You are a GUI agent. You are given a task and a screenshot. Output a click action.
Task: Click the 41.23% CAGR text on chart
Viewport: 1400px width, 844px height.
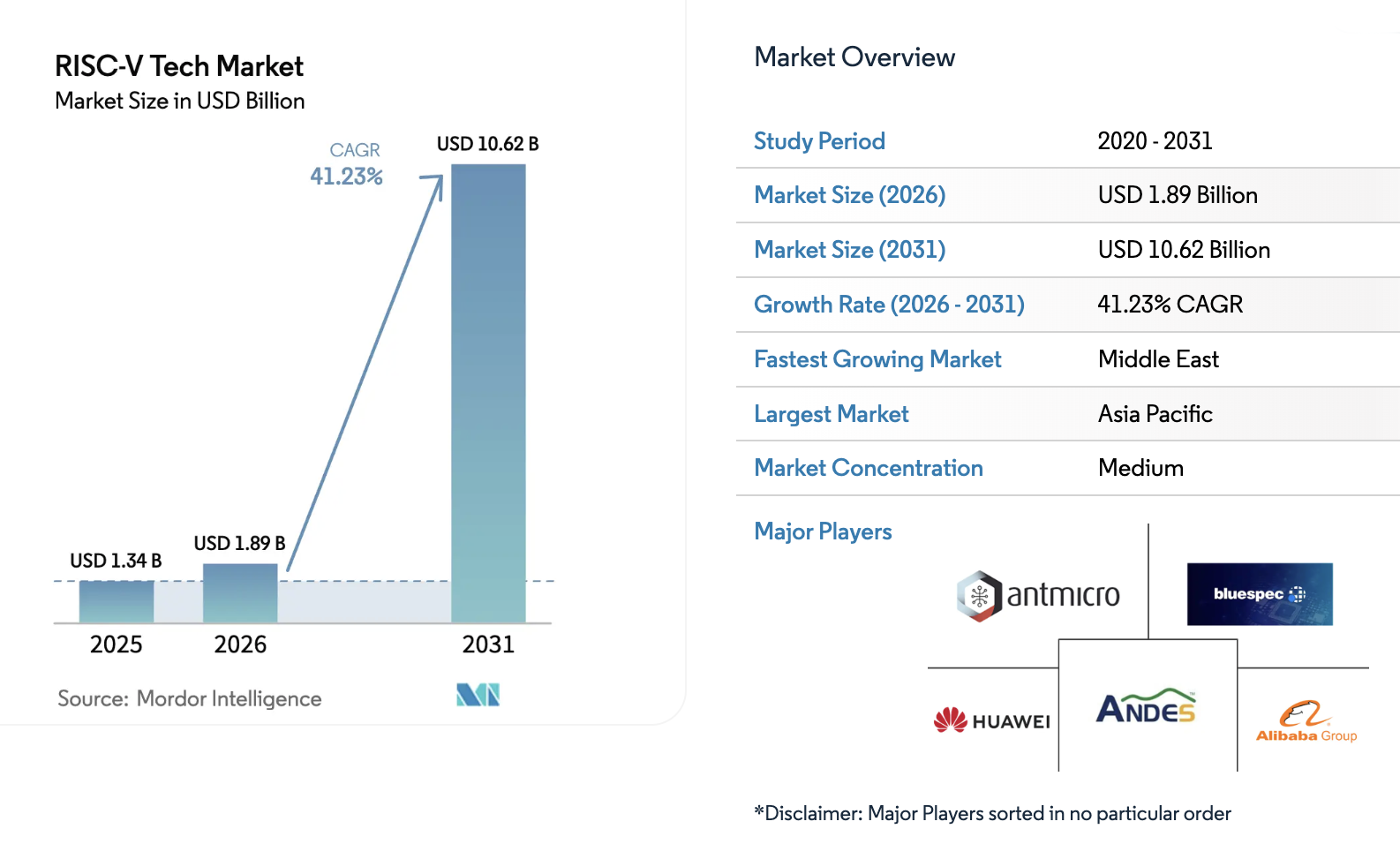(346, 177)
